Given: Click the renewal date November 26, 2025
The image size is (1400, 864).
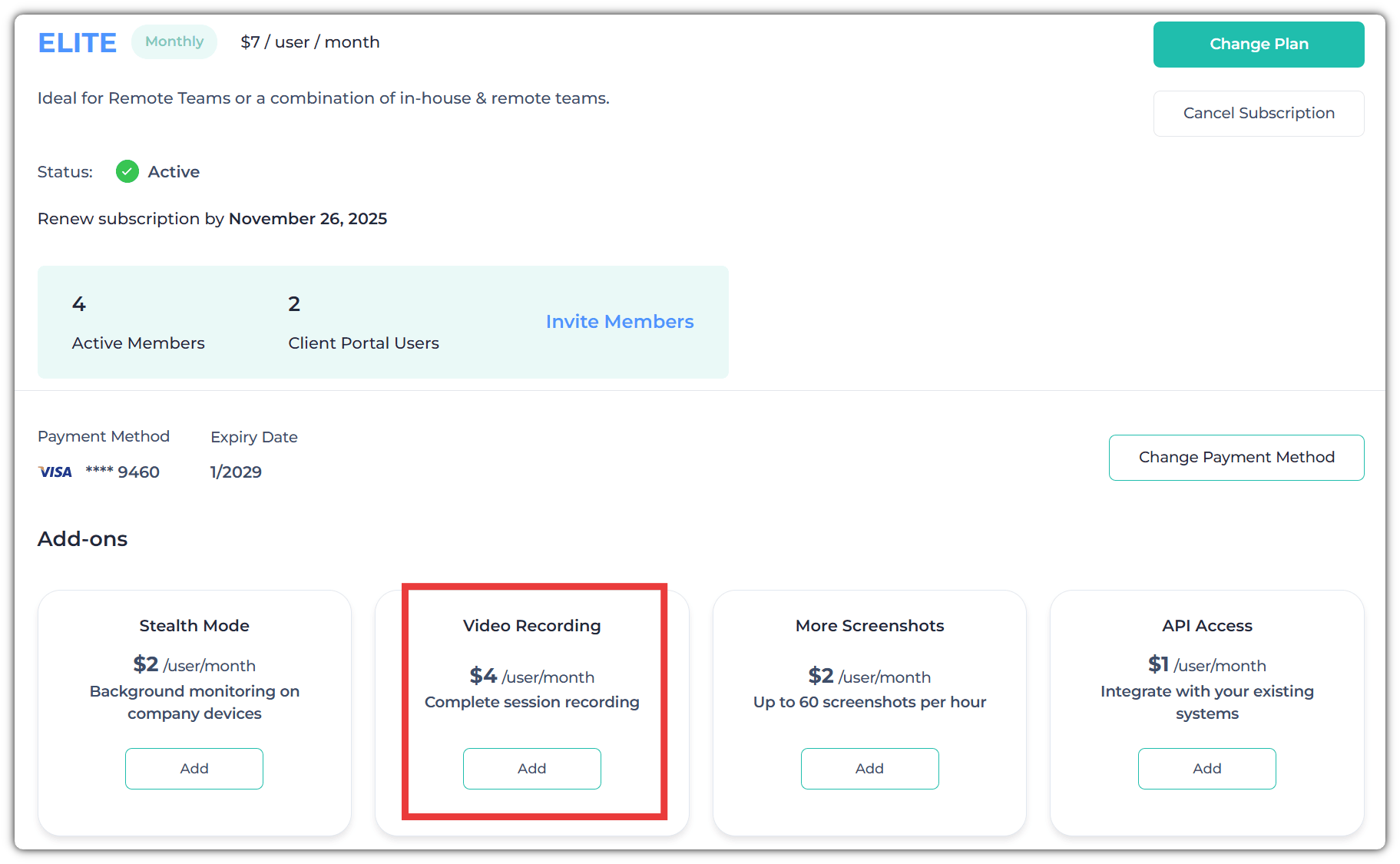Looking at the screenshot, I should (x=307, y=219).
